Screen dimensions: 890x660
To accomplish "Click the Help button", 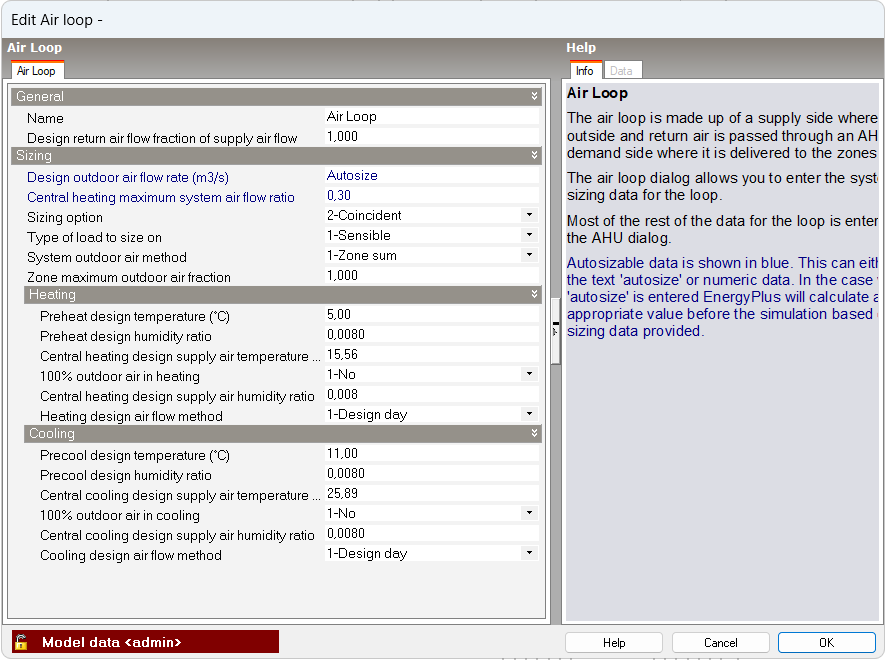I will (x=614, y=643).
